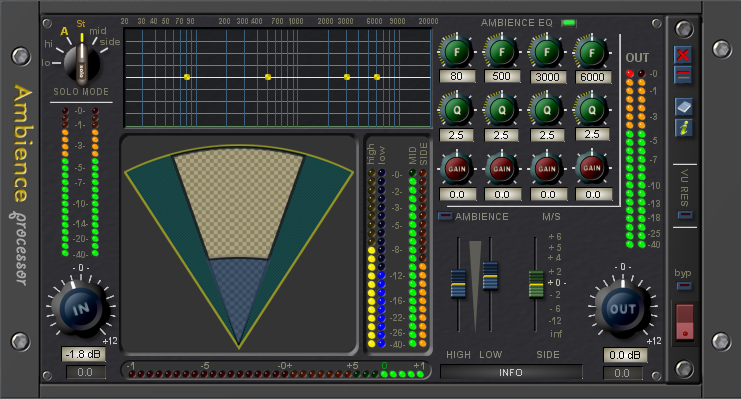Click the F knob above 80 value

457,52
